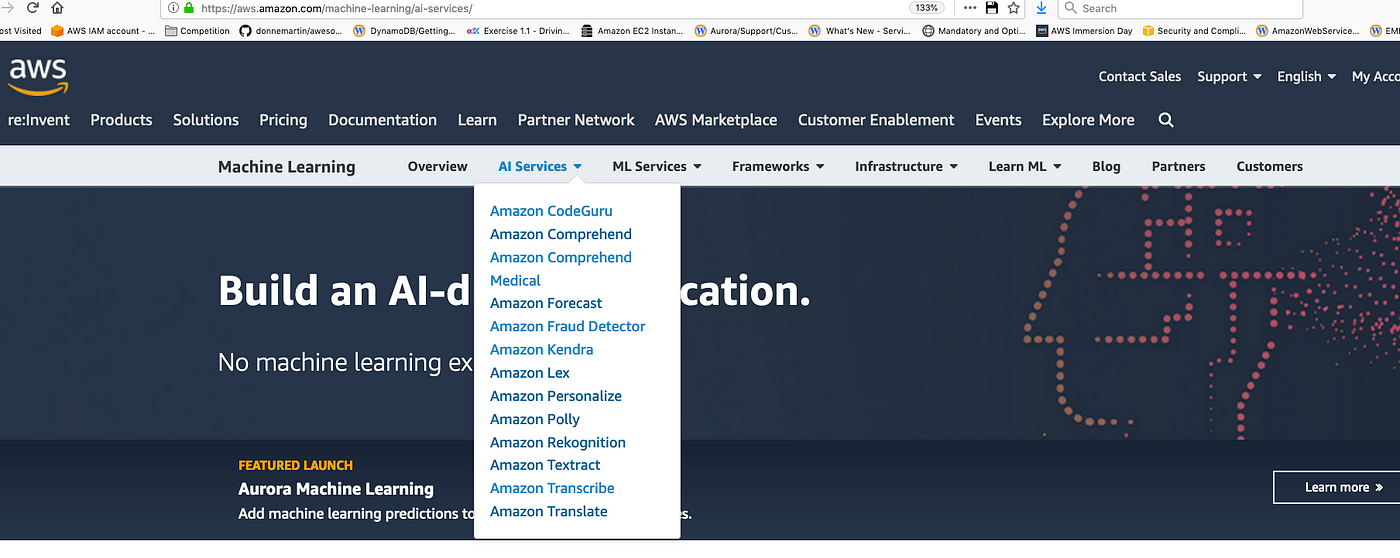The width and height of the screenshot is (1400, 558).
Task: Click inside the browser Search field
Action: point(1180,8)
